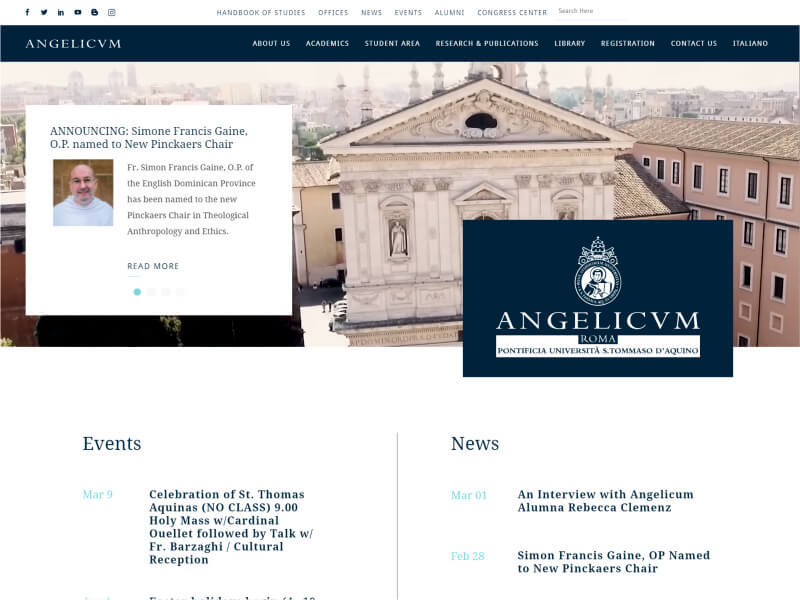Open the Academics menu
800x600 pixels.
tap(327, 43)
